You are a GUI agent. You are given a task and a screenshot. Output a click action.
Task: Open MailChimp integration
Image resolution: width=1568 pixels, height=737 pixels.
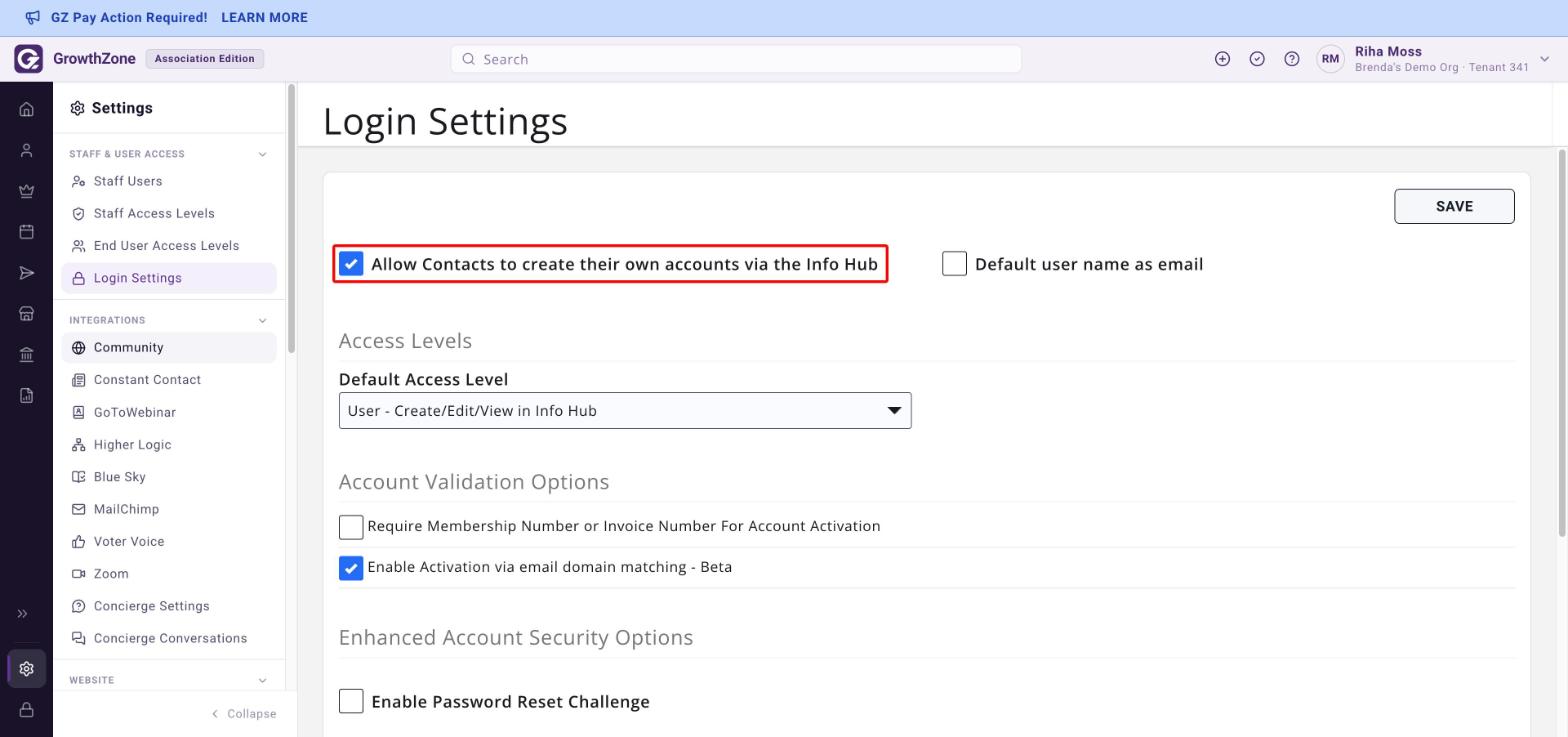point(169,509)
